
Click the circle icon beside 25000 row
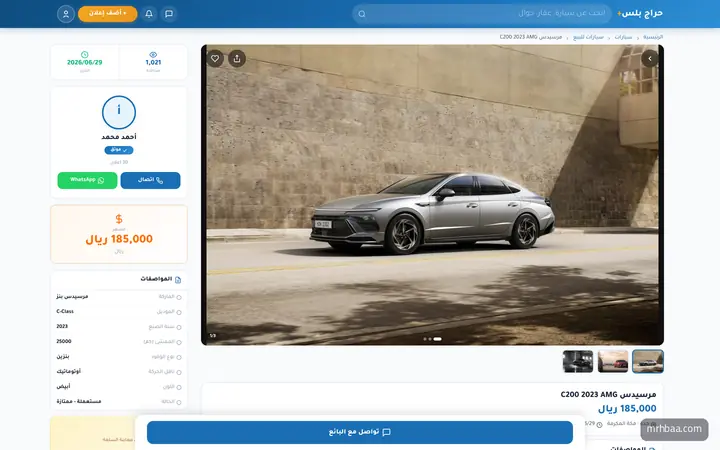pyautogui.click(x=179, y=342)
